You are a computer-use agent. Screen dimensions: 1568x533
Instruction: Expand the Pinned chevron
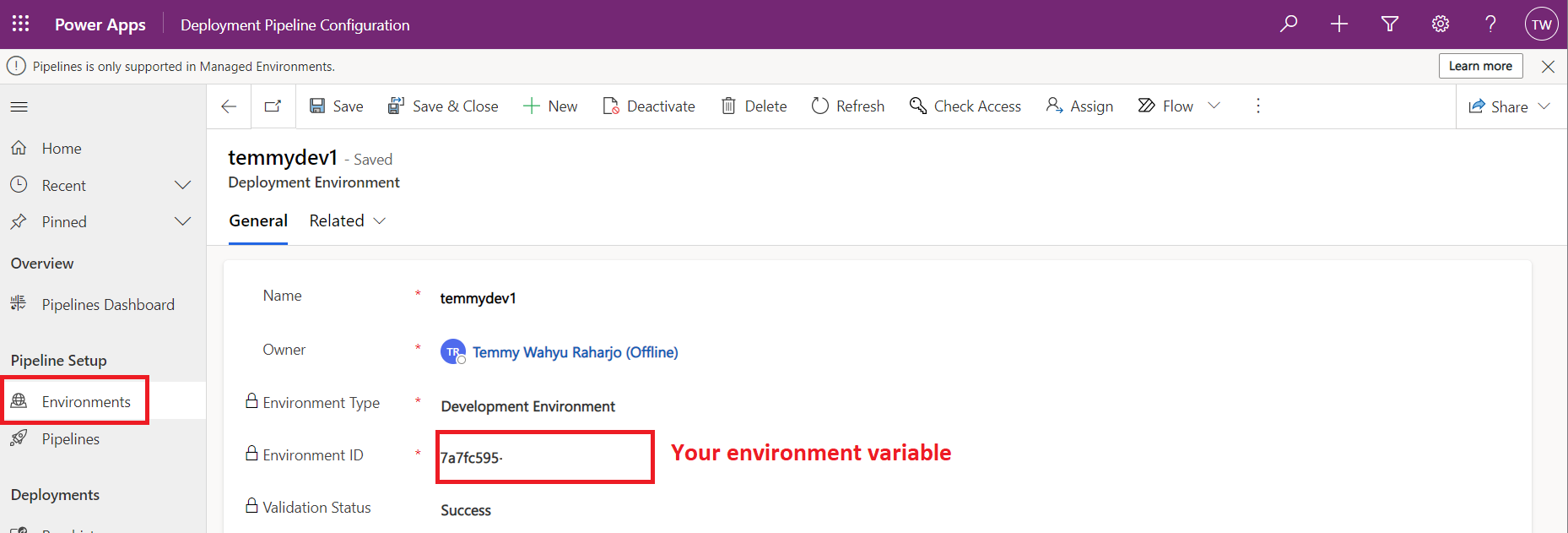[x=182, y=221]
